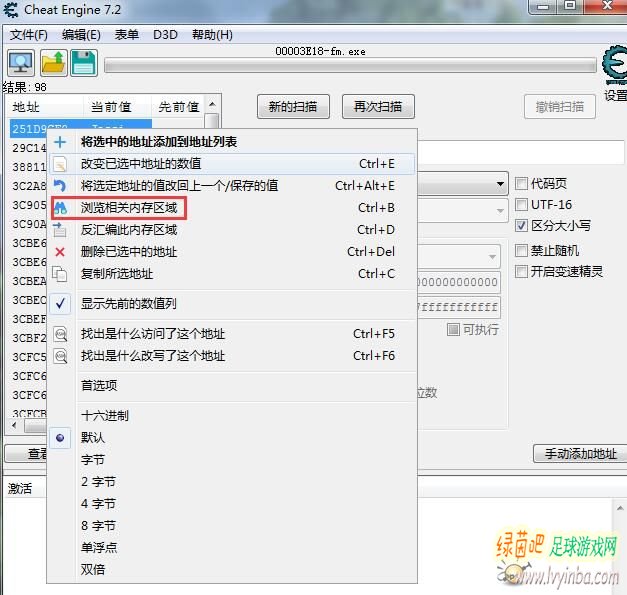The image size is (627, 595).
Task: Click the edit value pencil icon
Action: pos(60,164)
